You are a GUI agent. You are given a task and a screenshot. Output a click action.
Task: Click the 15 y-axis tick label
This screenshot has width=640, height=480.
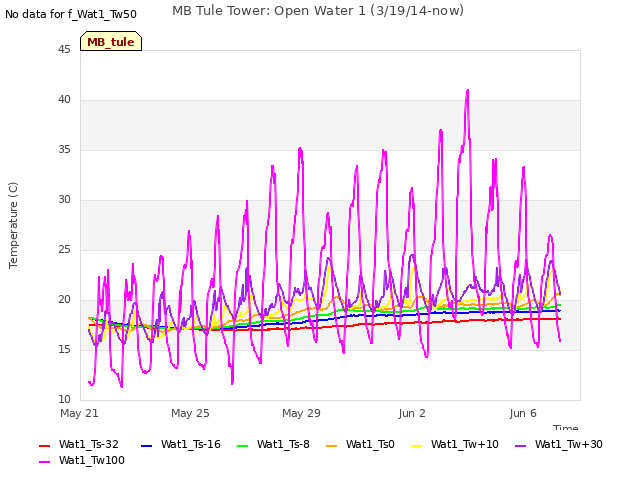[64, 350]
